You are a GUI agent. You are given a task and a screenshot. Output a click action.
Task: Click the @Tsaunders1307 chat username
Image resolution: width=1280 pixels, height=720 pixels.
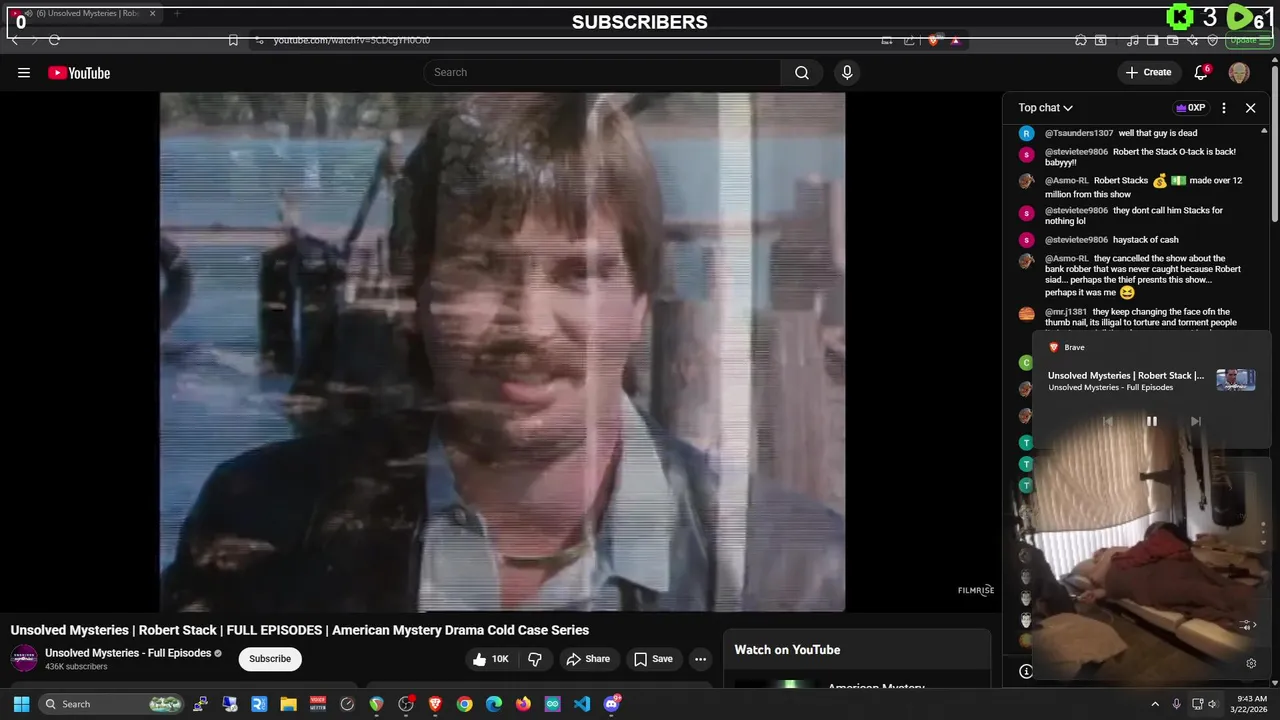tap(1079, 133)
